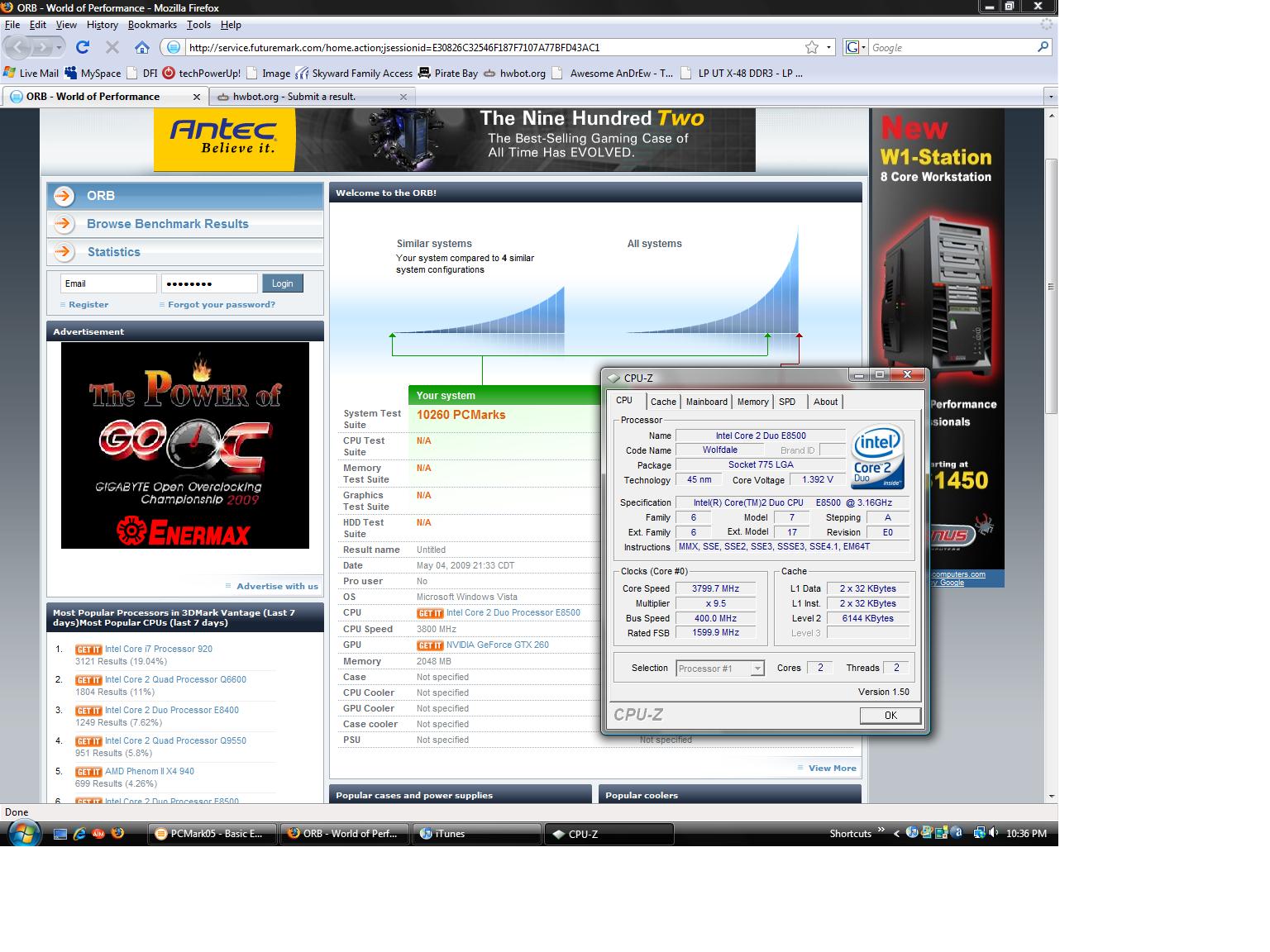Click the GET IT badge beside NVIDIA GeForce GTX 260
Screen dimensions: 1270x952
(x=430, y=645)
